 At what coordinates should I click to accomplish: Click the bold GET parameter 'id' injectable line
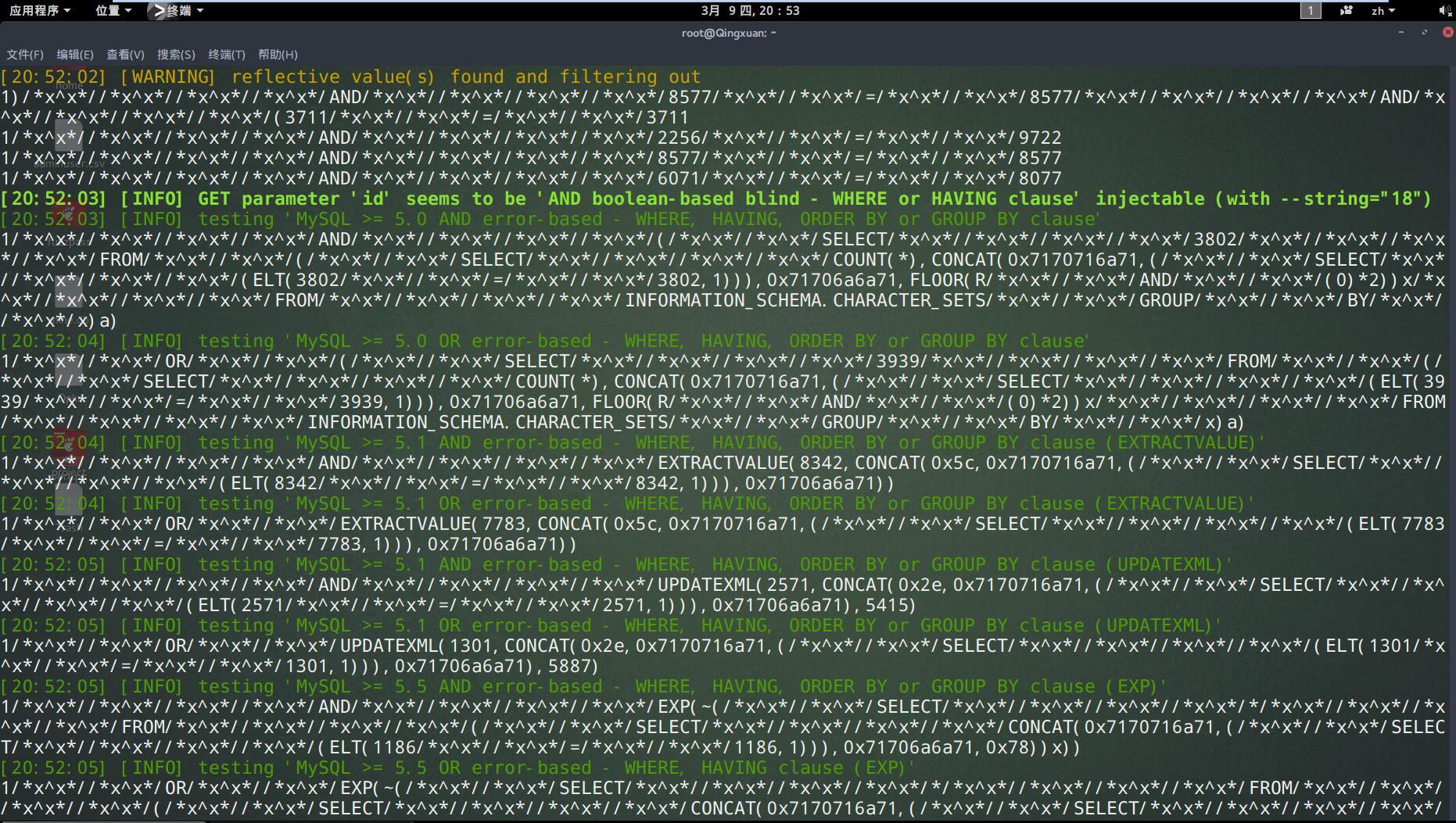pyautogui.click(x=715, y=199)
